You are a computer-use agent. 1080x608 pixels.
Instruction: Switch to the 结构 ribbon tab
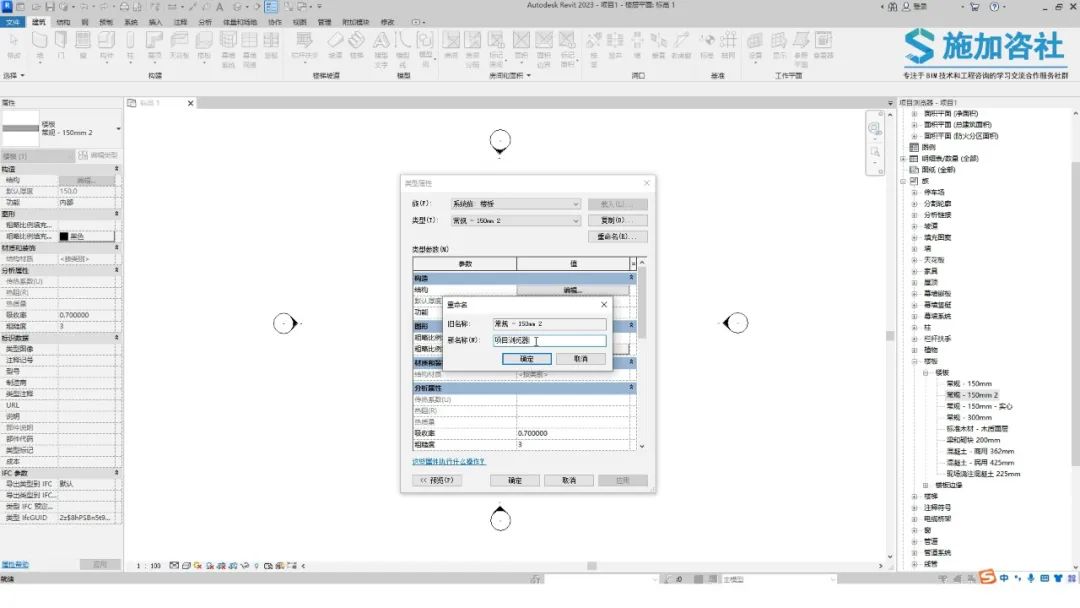tap(63, 22)
